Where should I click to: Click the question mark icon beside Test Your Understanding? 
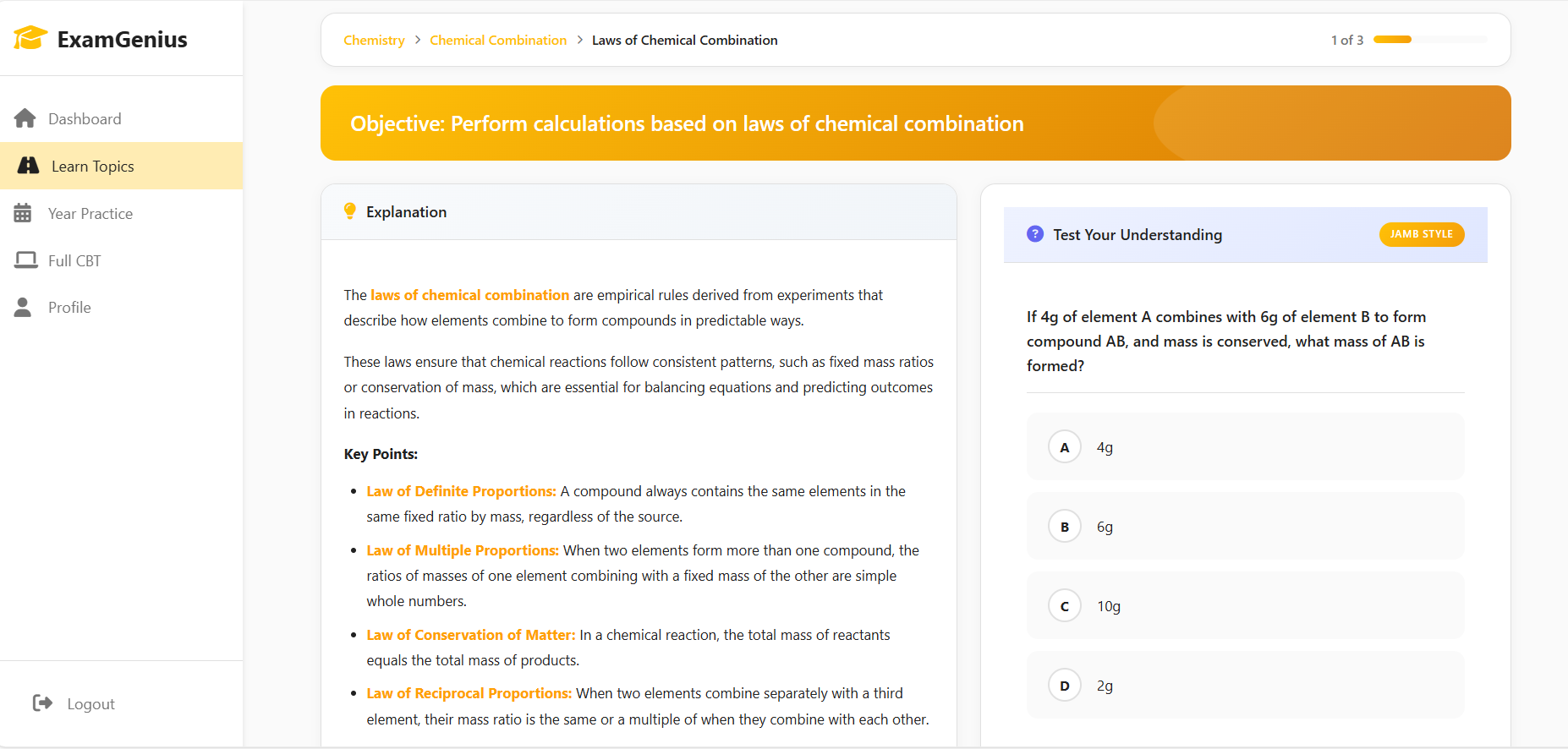(1035, 234)
